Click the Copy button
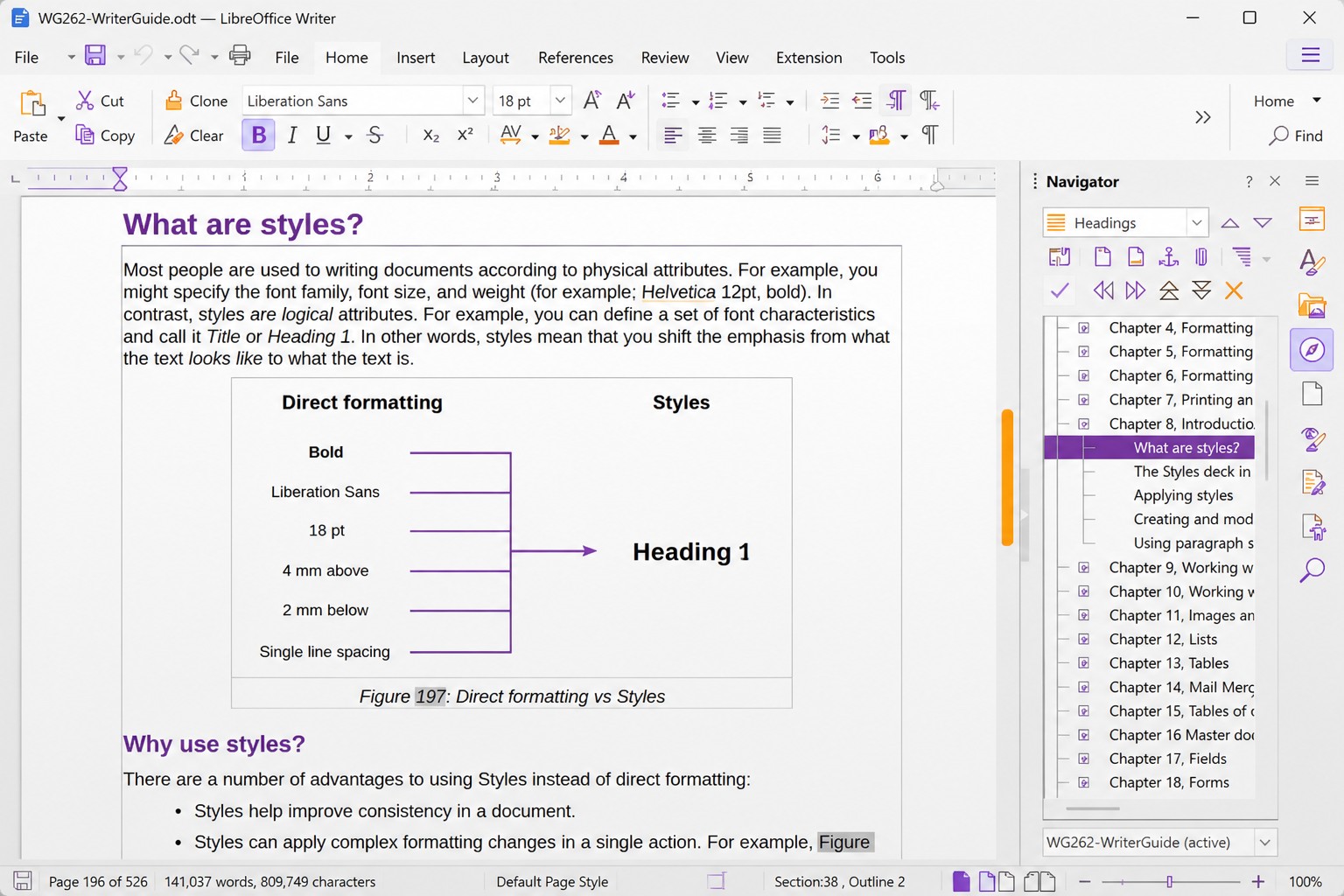 coord(105,136)
